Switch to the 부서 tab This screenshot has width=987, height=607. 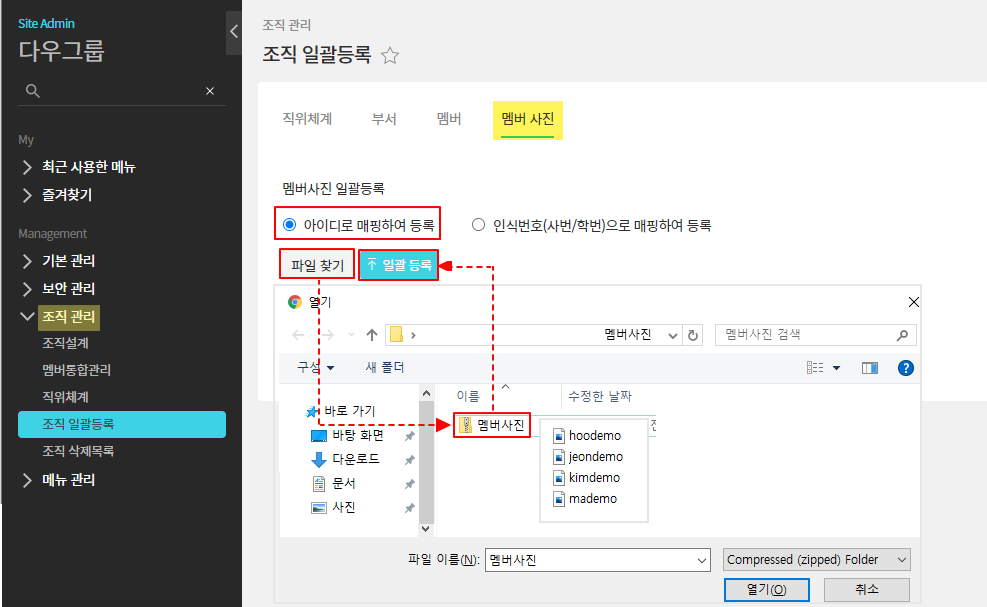pos(384,119)
